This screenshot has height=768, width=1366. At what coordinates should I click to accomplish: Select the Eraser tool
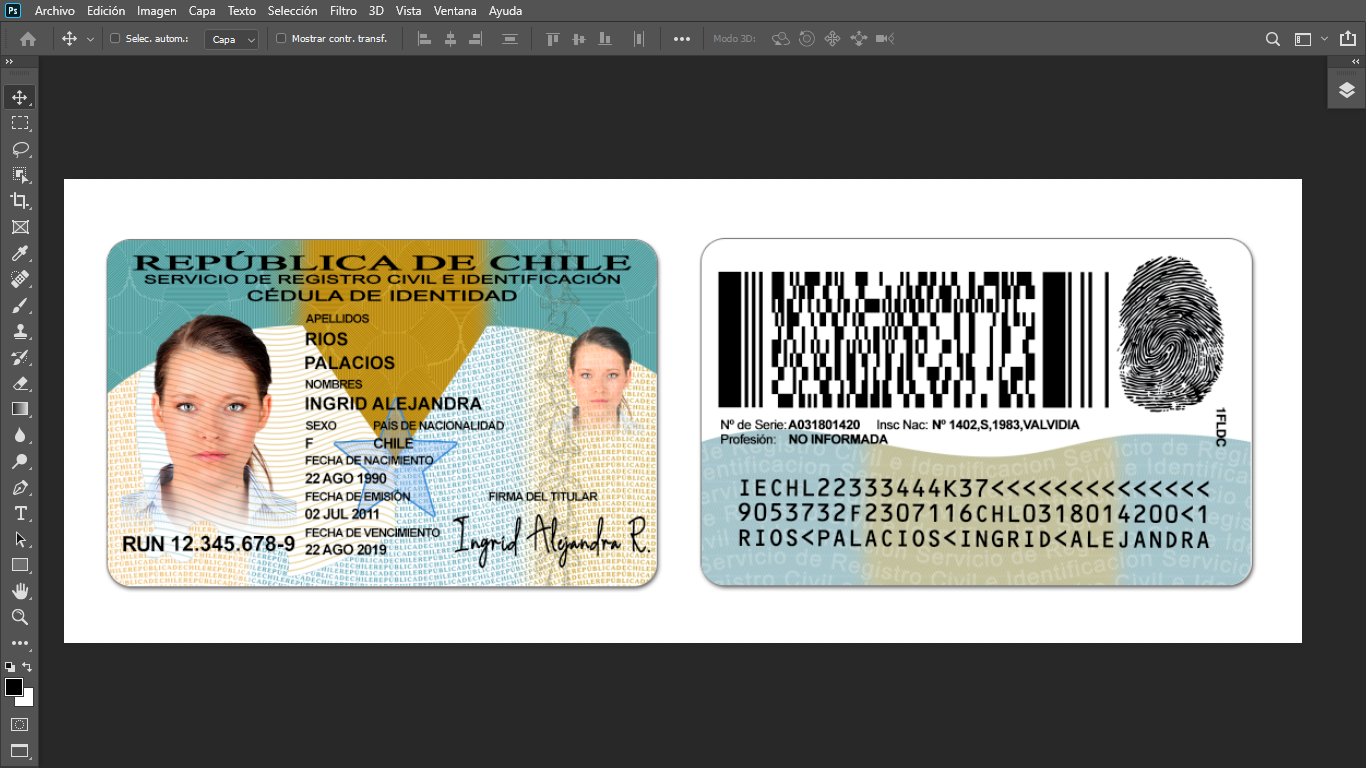(20, 383)
